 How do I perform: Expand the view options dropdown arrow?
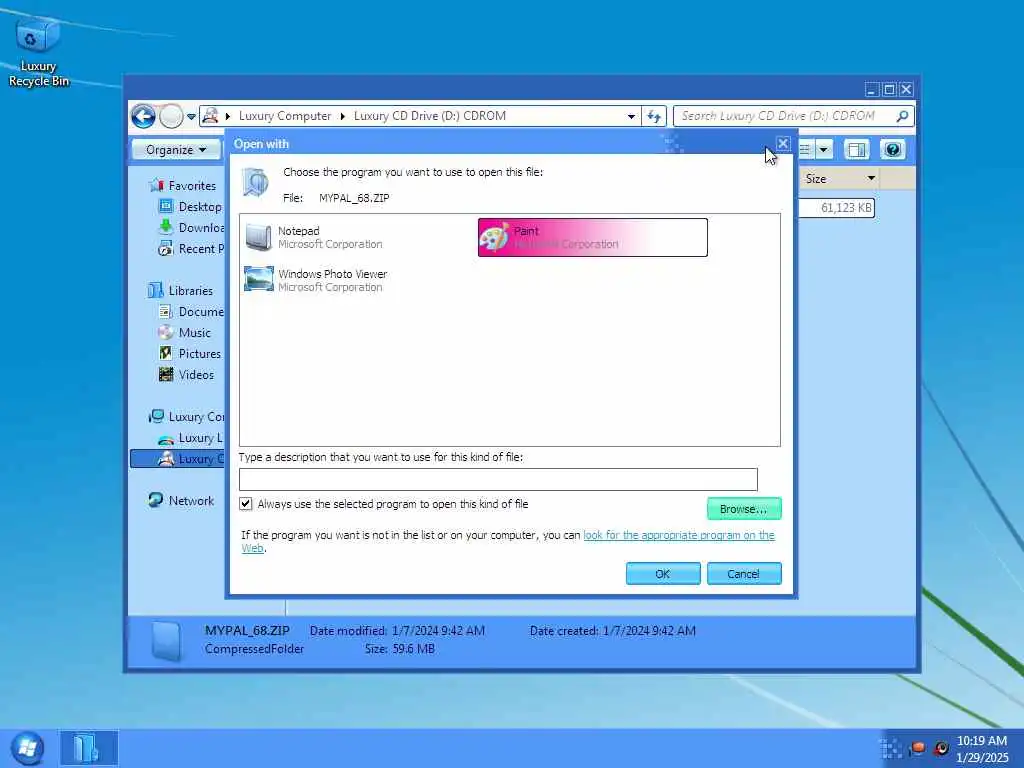(x=824, y=150)
